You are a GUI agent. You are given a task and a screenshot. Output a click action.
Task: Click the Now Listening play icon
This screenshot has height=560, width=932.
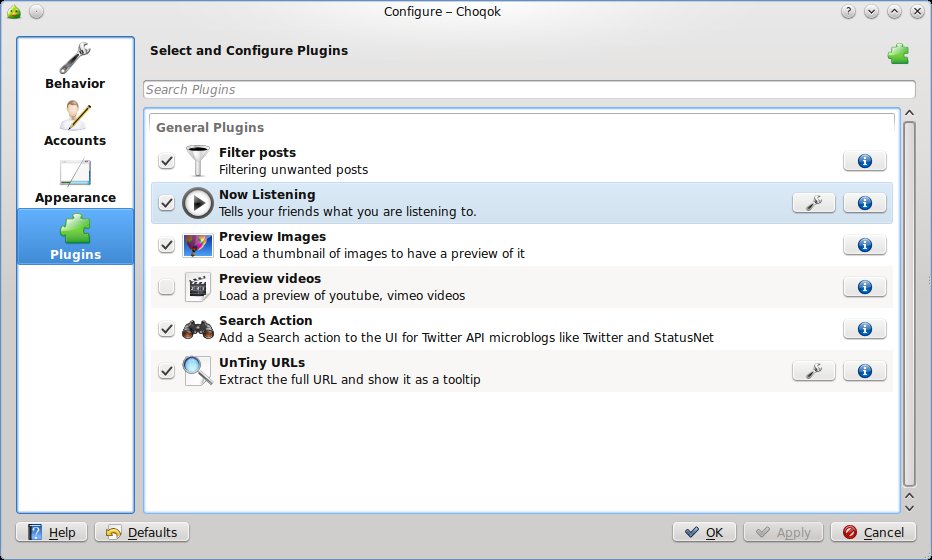[198, 203]
